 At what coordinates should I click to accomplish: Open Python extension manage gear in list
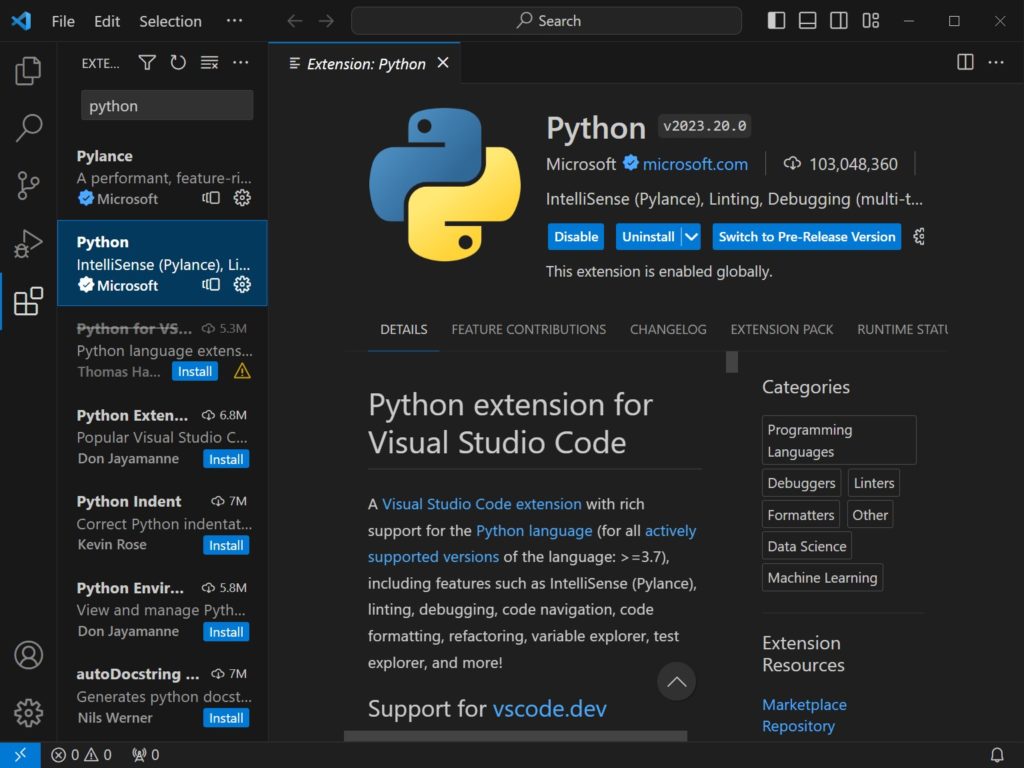click(242, 285)
